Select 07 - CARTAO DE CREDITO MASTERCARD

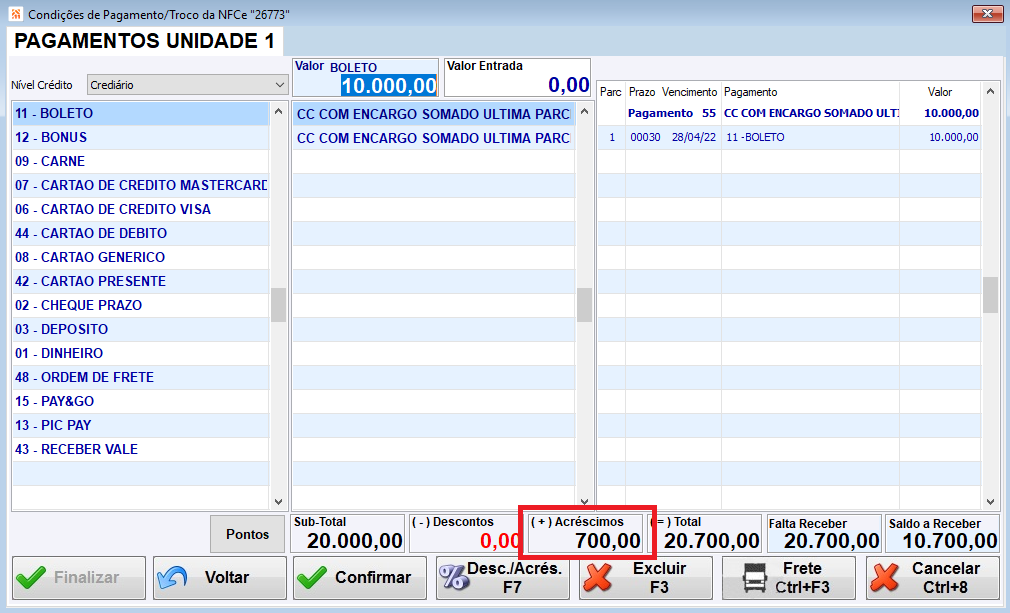(140, 185)
